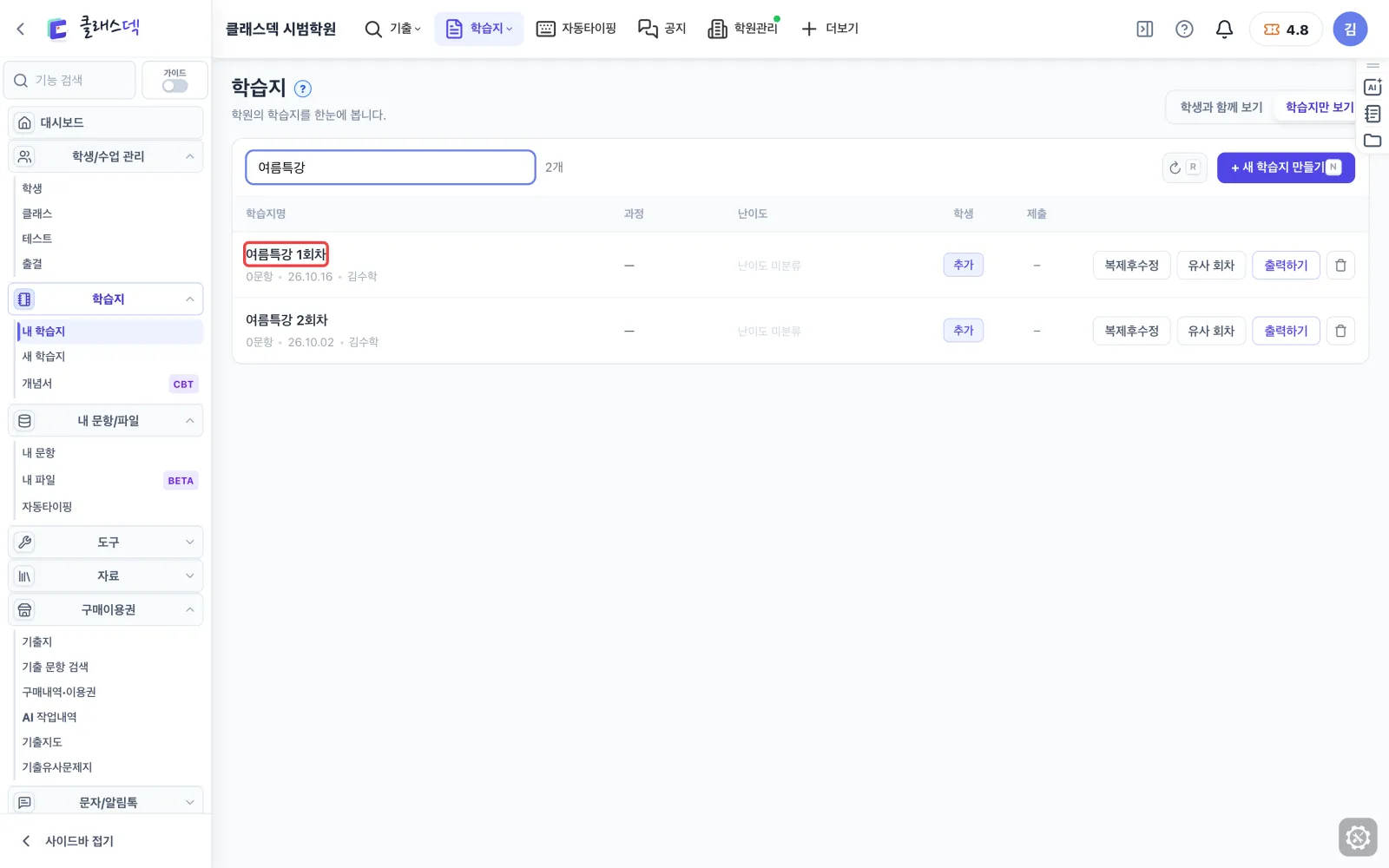Open the user profile avatar 김
Image resolution: width=1389 pixels, height=868 pixels.
pyautogui.click(x=1350, y=29)
